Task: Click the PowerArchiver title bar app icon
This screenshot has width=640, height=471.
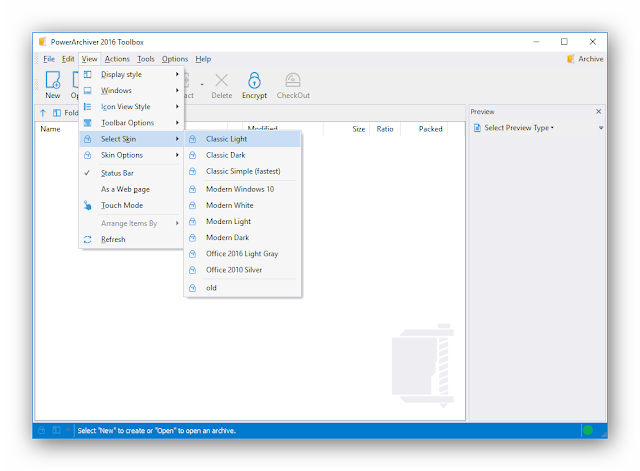Action: coord(42,42)
